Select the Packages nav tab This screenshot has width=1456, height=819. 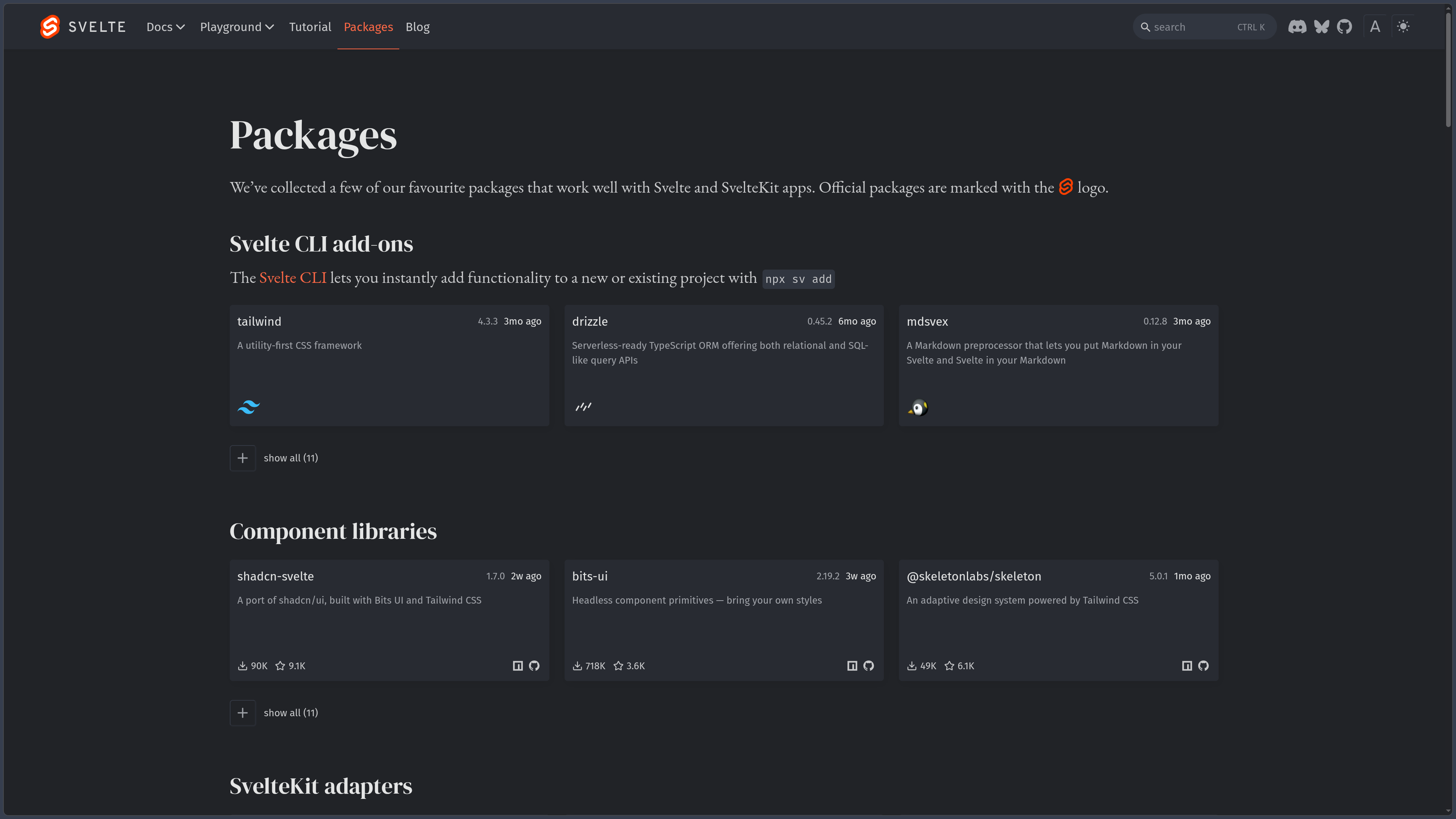[x=368, y=27]
